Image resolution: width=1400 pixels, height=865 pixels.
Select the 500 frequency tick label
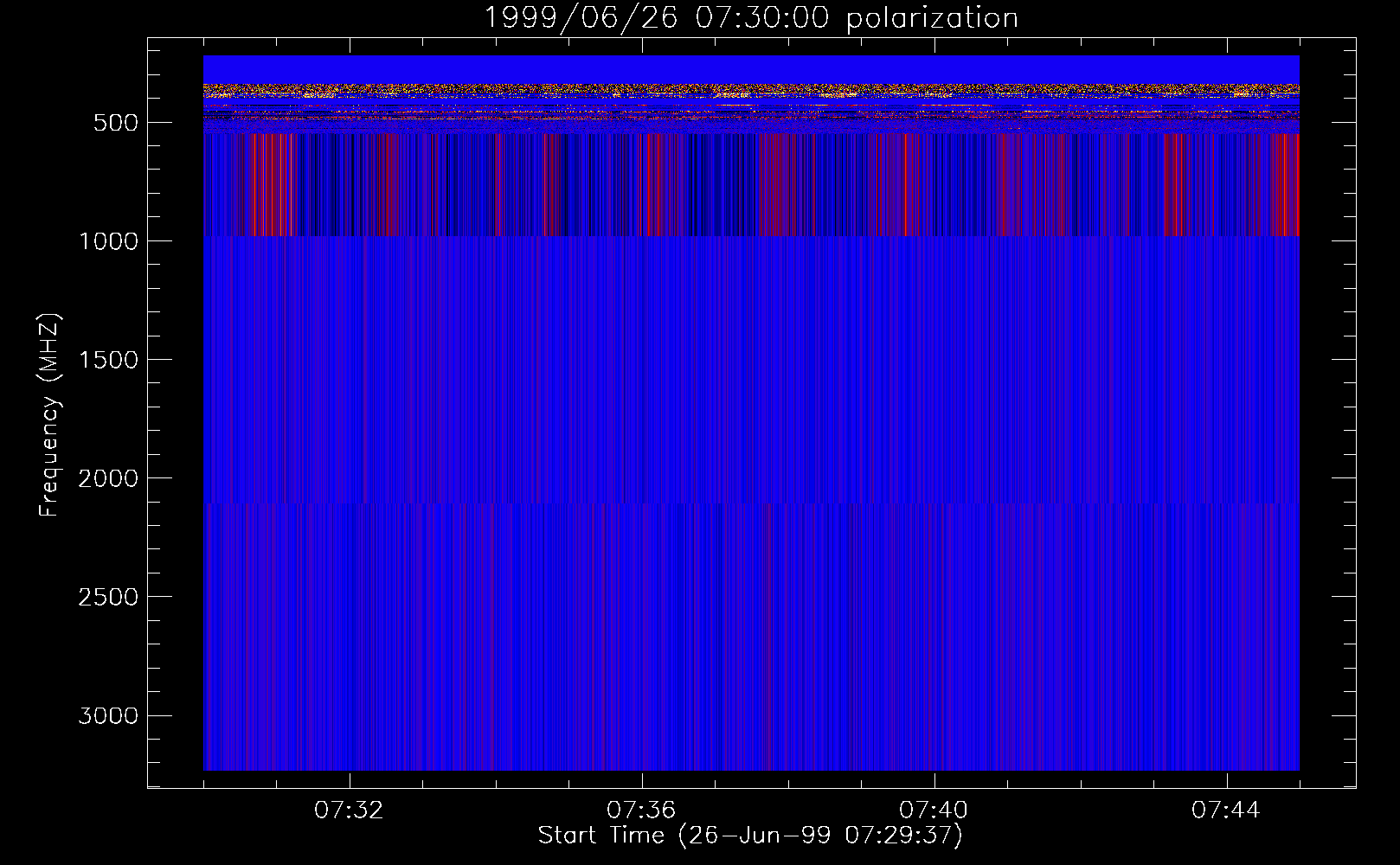[x=116, y=123]
